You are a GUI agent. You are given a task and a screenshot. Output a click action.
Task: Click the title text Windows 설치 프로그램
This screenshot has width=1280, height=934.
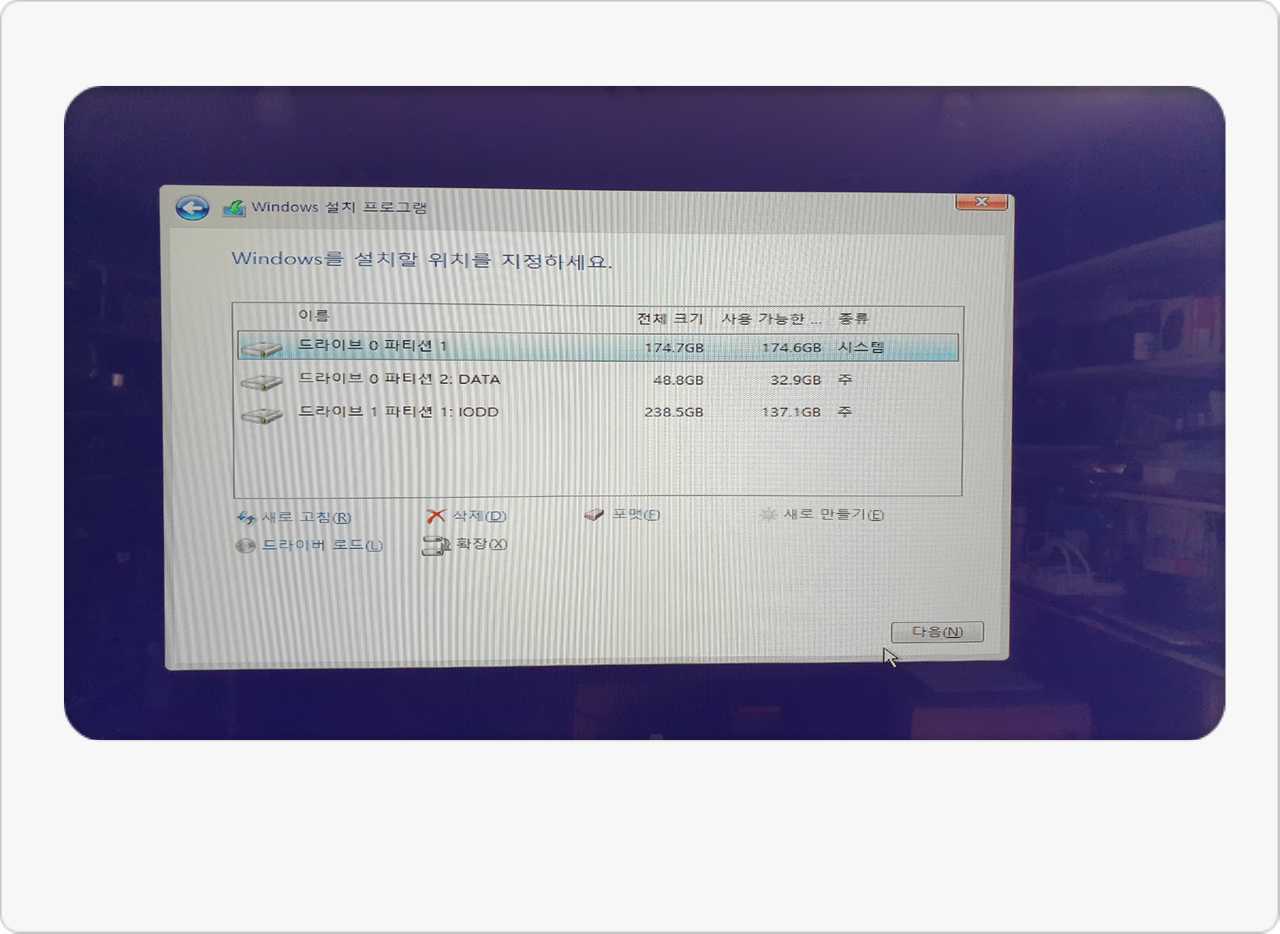(x=339, y=208)
